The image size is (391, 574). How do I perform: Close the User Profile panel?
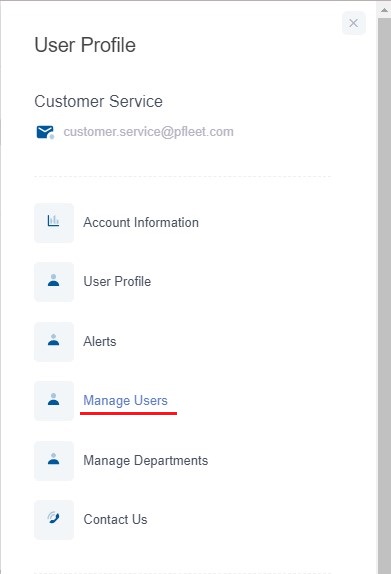[353, 23]
